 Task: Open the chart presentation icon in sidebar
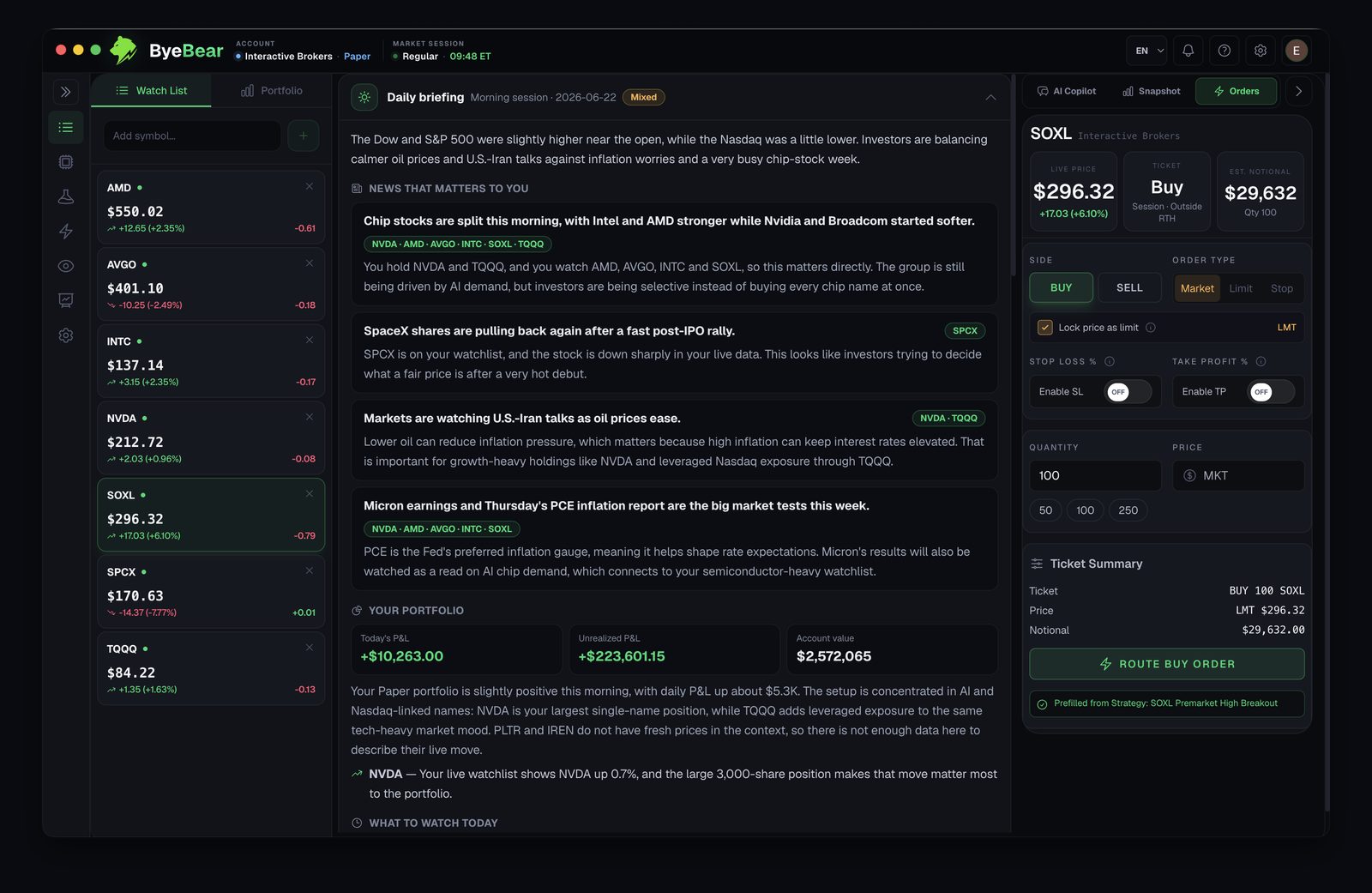[x=66, y=300]
